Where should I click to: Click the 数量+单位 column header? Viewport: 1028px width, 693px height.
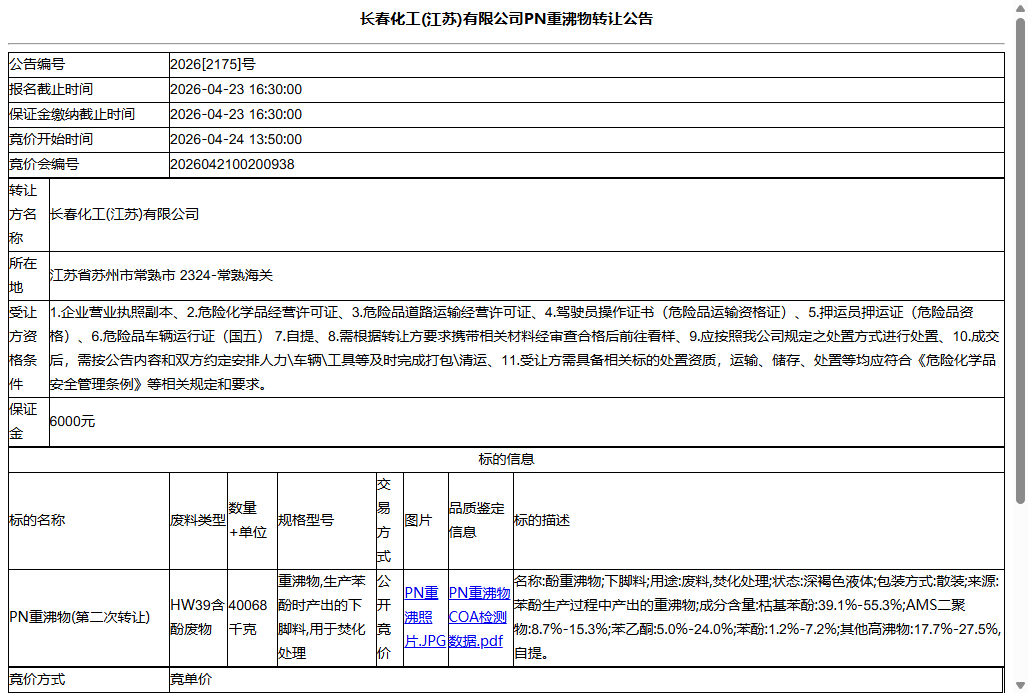pos(252,521)
